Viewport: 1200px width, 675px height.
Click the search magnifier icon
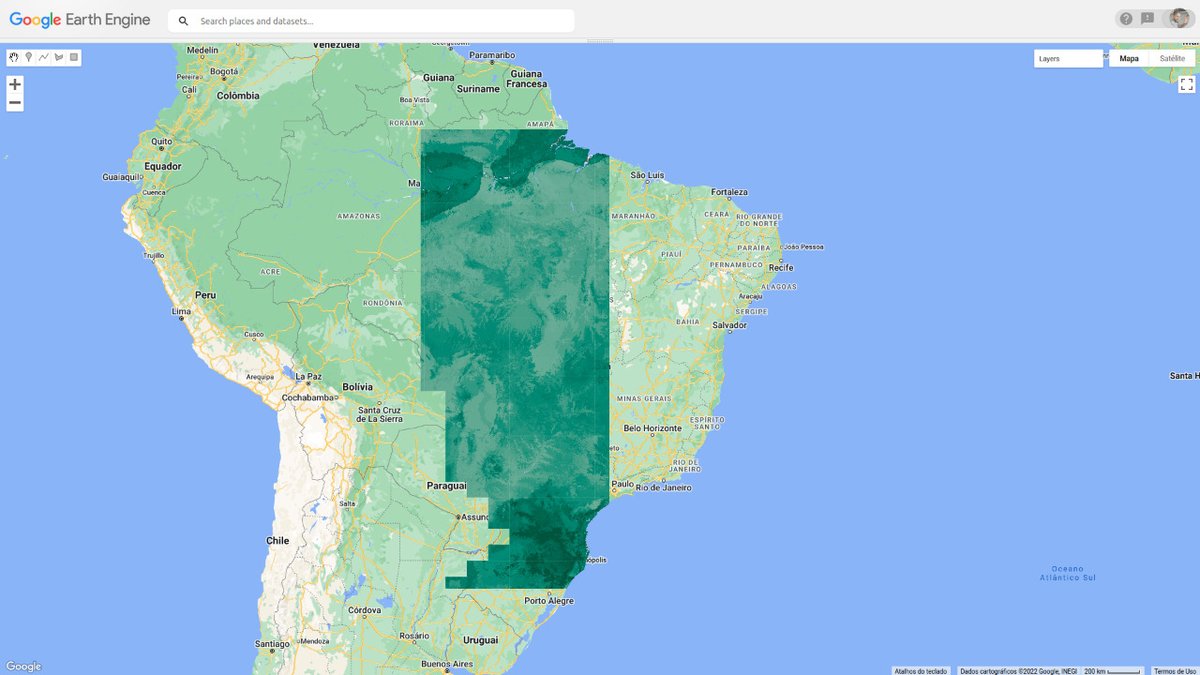183,21
